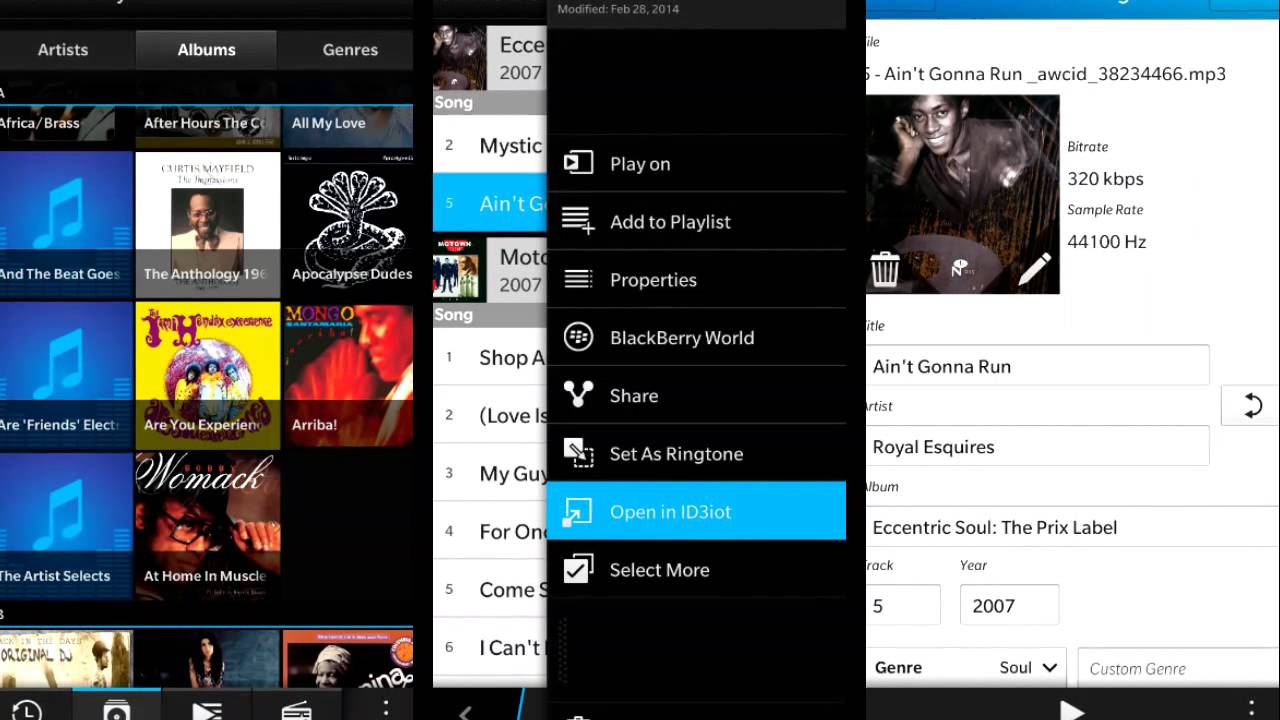Image resolution: width=1280 pixels, height=720 pixels.
Task: Choose Select More option
Action: click(x=697, y=570)
